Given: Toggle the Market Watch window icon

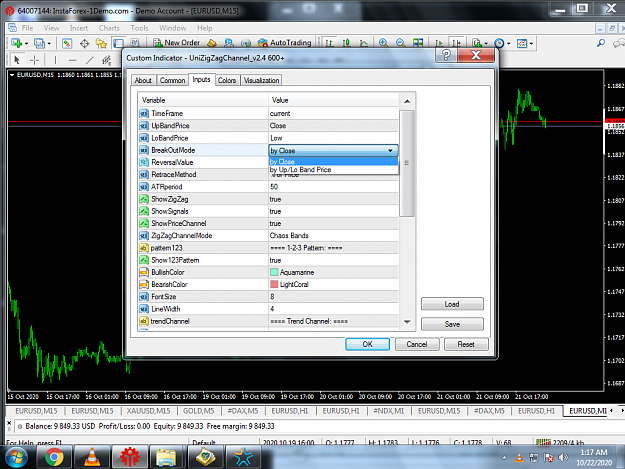Looking at the screenshot, I should click(x=67, y=43).
